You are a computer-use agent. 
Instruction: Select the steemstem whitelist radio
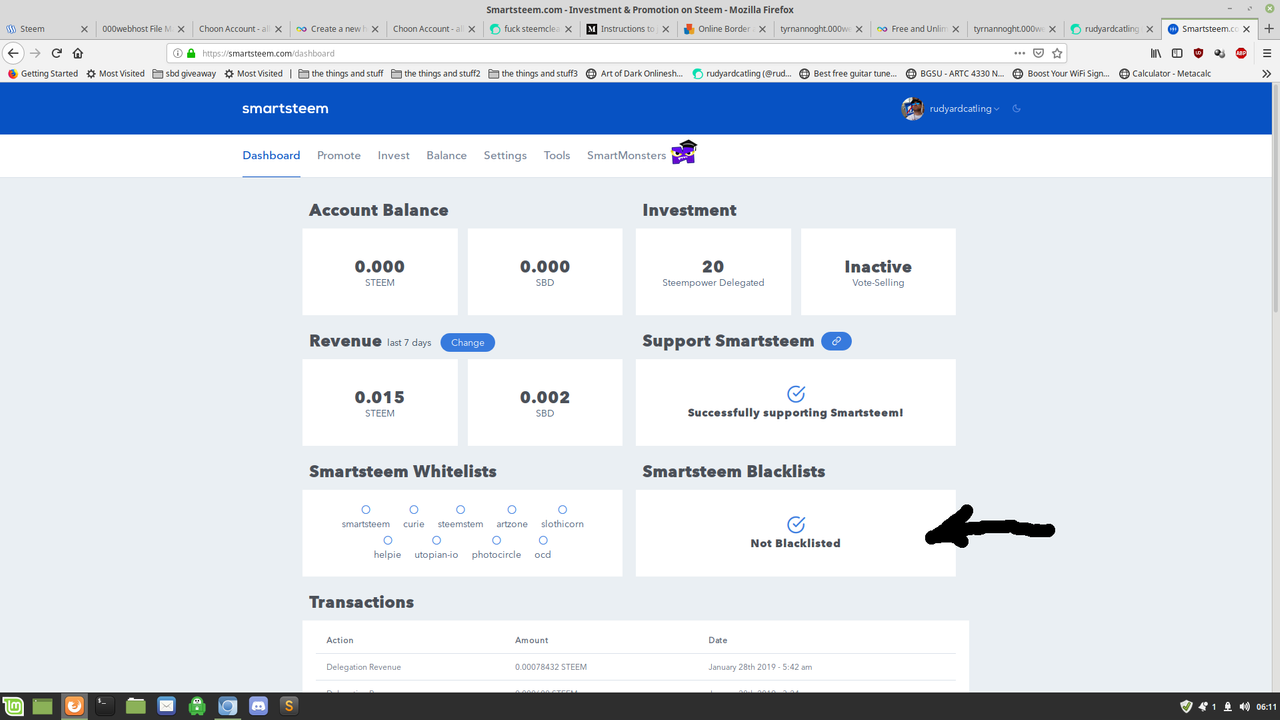point(461,510)
